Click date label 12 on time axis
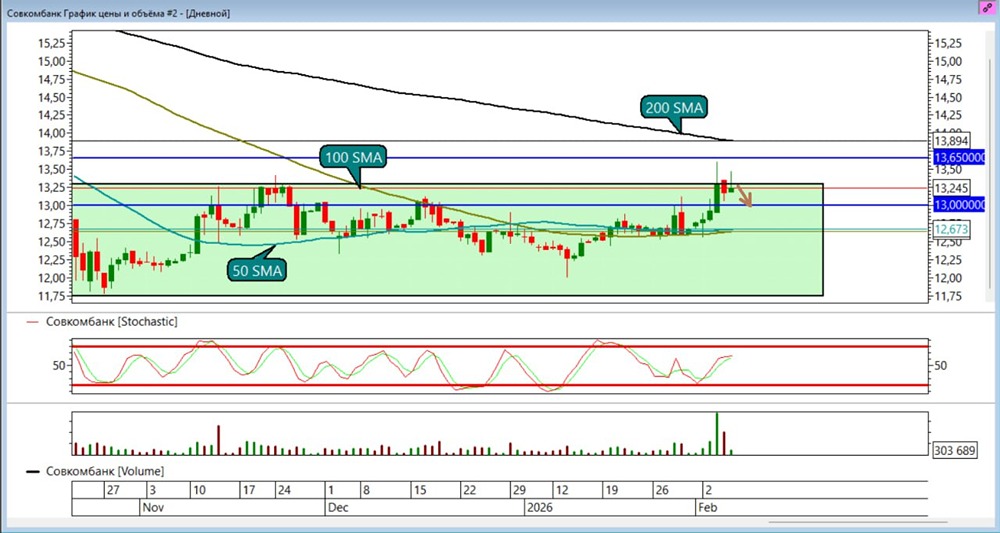 coord(562,491)
